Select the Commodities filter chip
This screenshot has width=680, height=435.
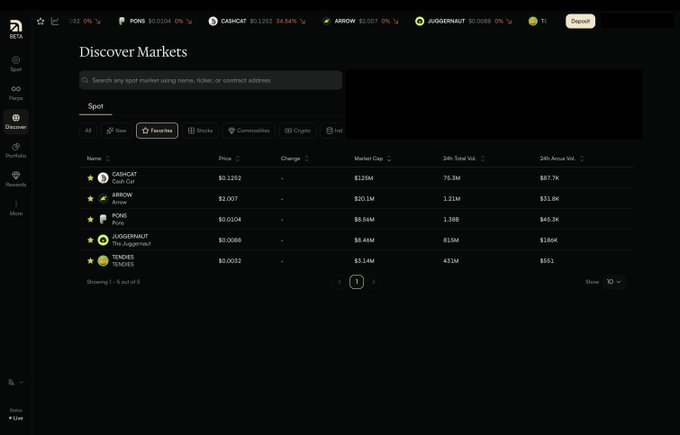(249, 131)
